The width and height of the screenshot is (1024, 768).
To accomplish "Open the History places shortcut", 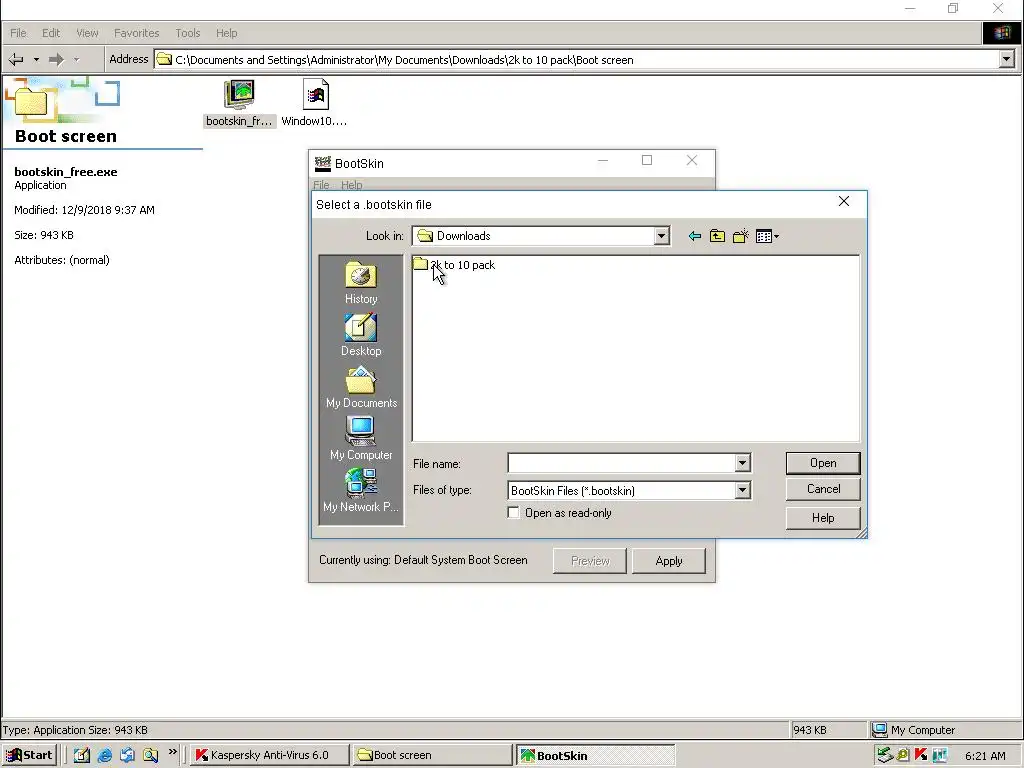I will click(x=360, y=283).
